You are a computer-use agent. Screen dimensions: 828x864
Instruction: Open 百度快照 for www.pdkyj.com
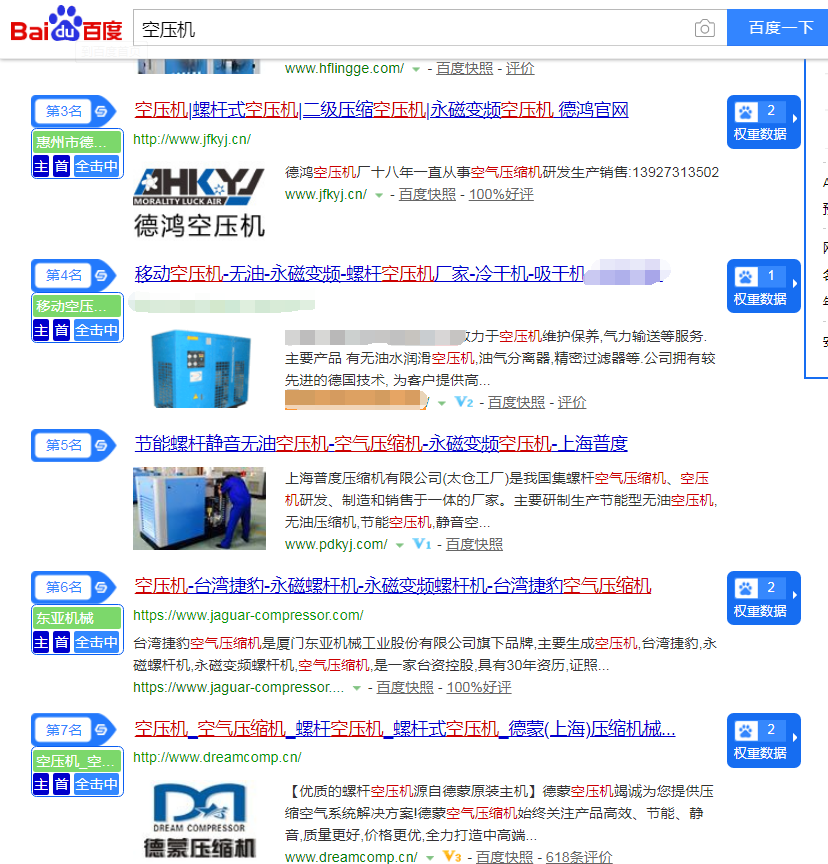[x=474, y=544]
